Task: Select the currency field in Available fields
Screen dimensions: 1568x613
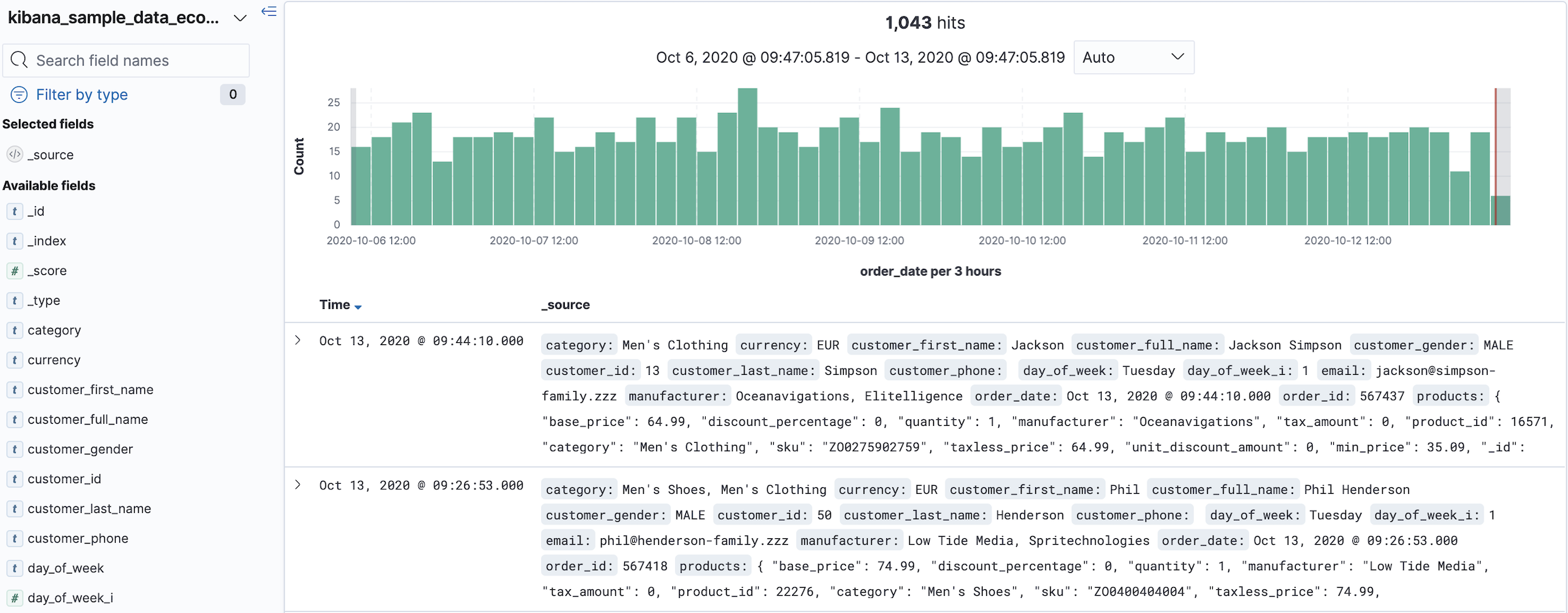Action: click(x=54, y=360)
